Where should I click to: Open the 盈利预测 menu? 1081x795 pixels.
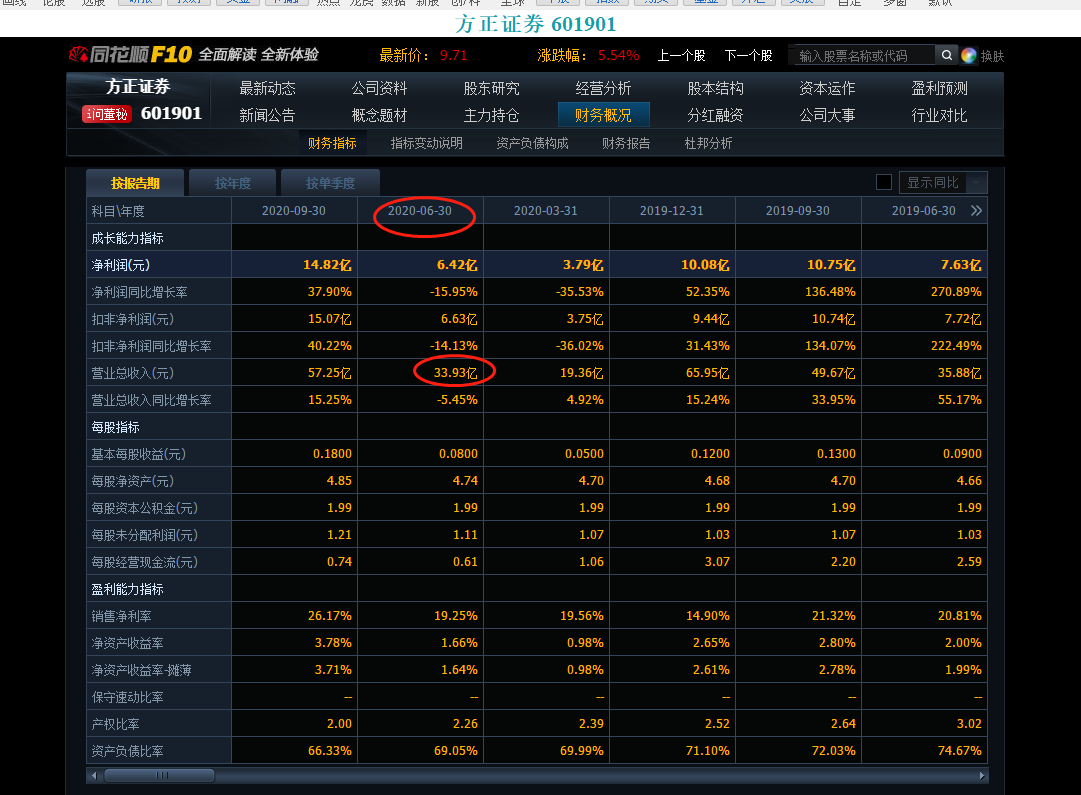[939, 88]
